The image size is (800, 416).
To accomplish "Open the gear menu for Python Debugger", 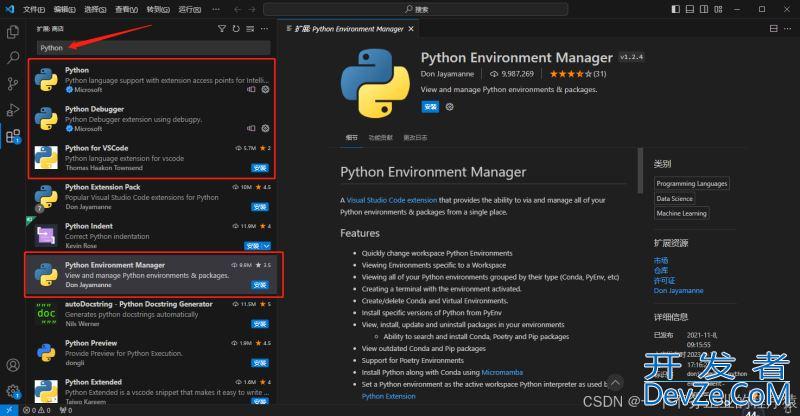I will 265,128.
